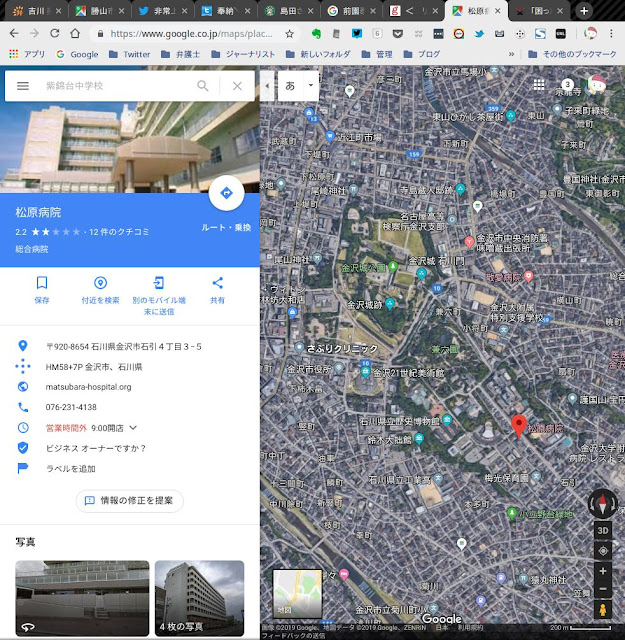This screenshot has height=640, width=625.
Task: Zoom out with the minus button
Action: click(x=603, y=589)
